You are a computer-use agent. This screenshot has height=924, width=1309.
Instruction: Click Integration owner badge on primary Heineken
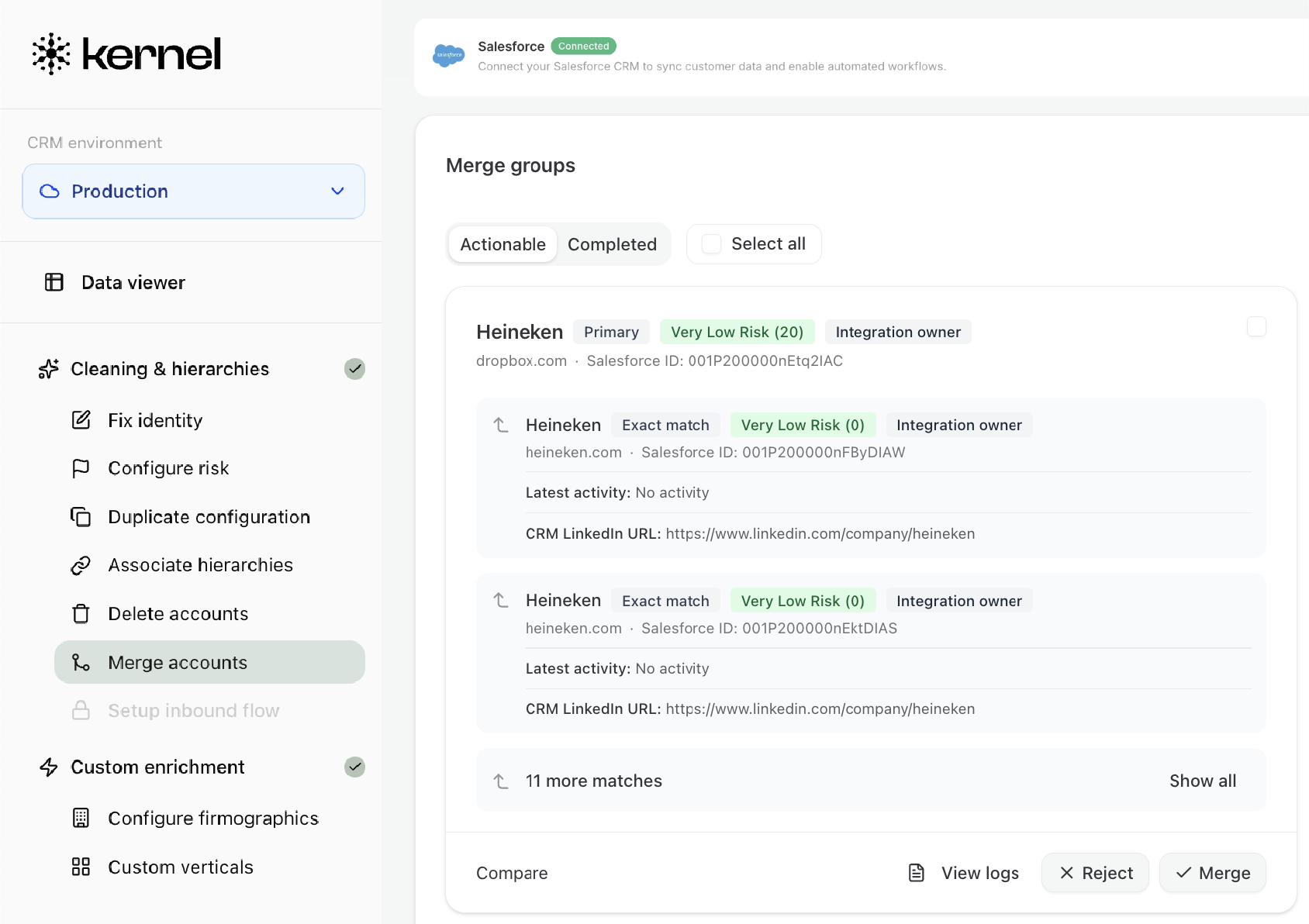tap(898, 332)
